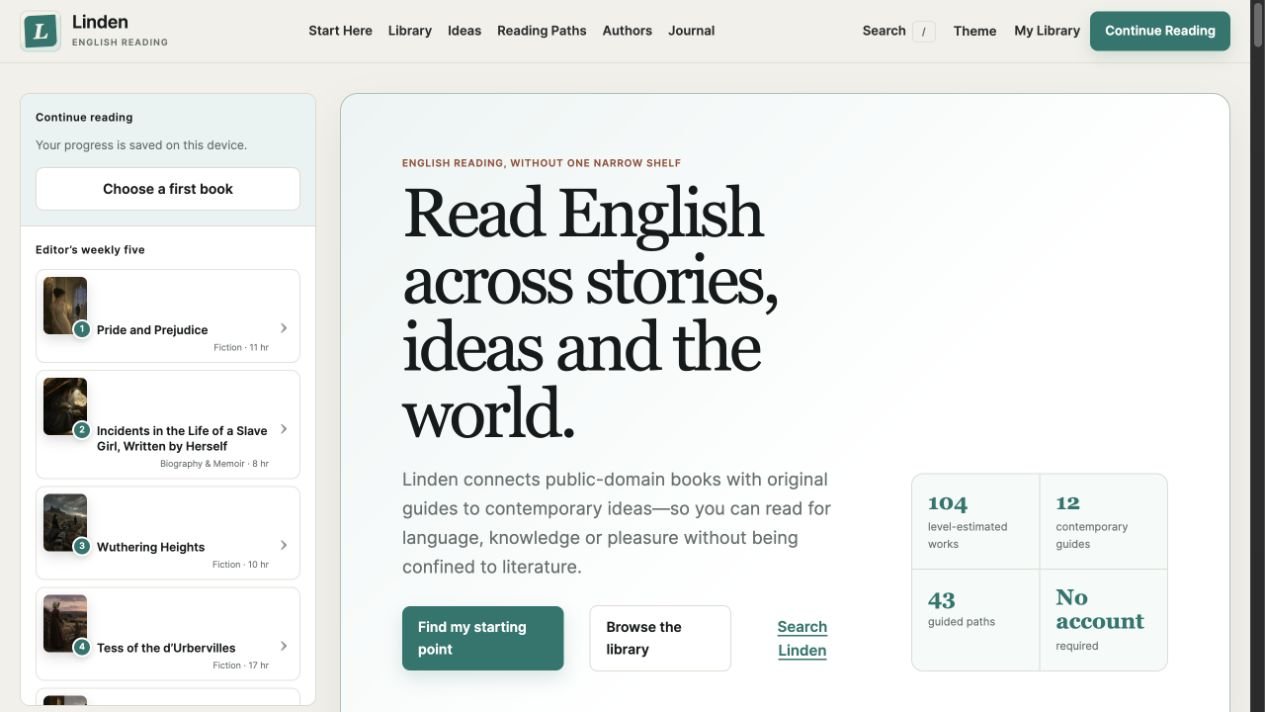1265x712 pixels.
Task: Click the number 2 rank badge
Action: pos(82,430)
